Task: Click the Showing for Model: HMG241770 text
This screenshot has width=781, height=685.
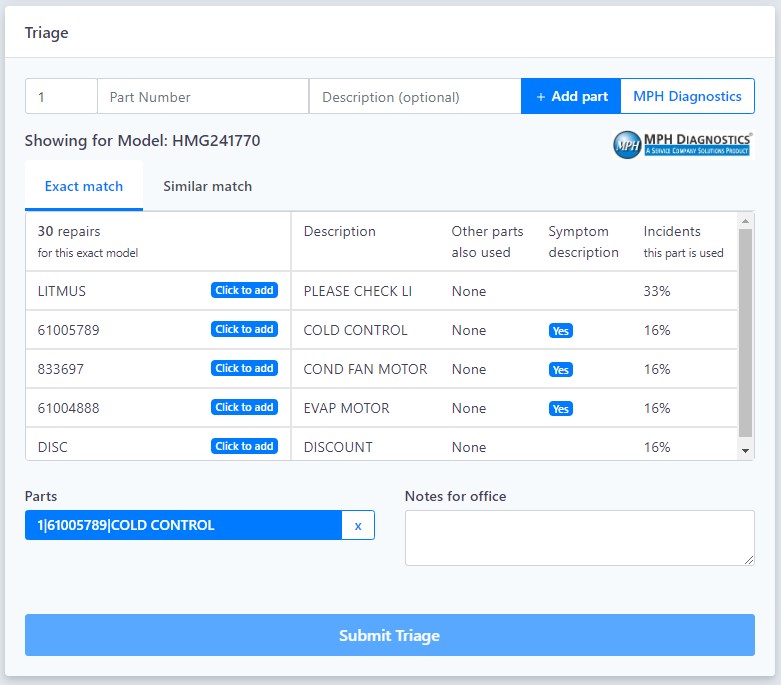Action: point(142,140)
